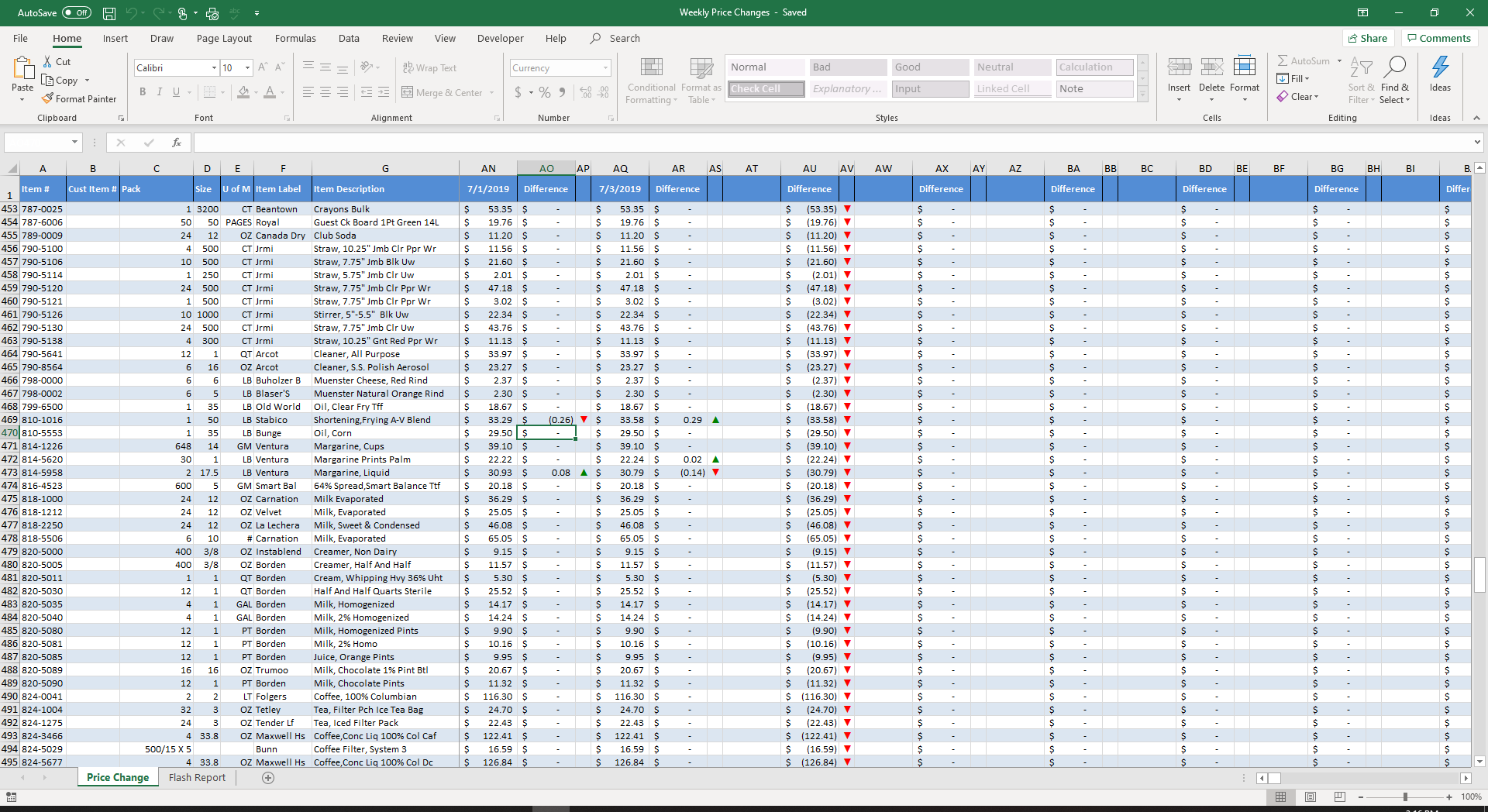Click Copy button
Viewport: 1488px width, 812px height.
[x=60, y=80]
